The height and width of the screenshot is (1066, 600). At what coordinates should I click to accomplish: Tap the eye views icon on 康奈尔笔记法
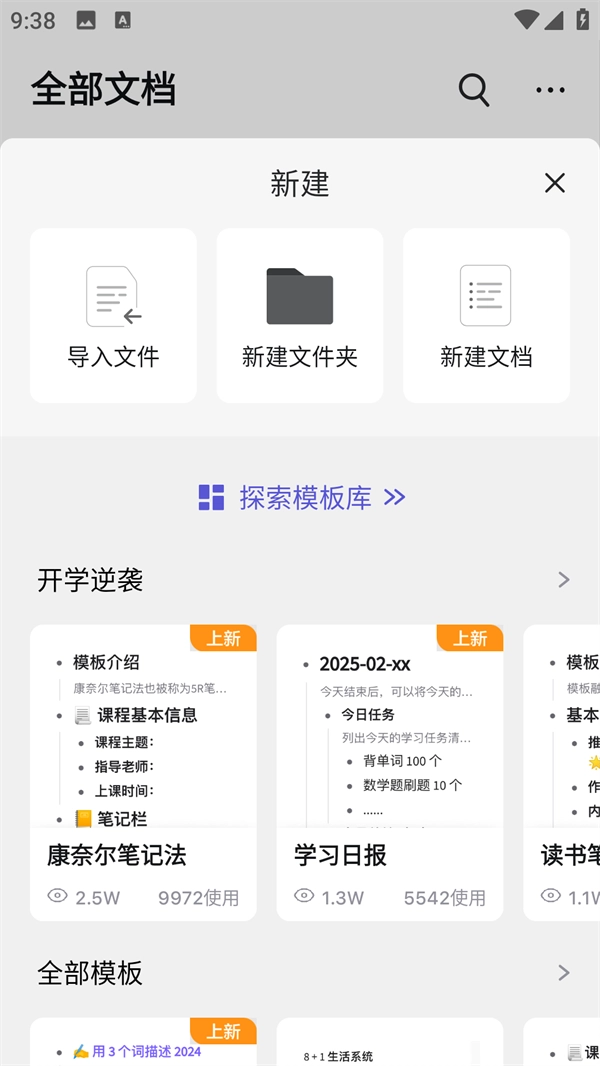tap(58, 897)
